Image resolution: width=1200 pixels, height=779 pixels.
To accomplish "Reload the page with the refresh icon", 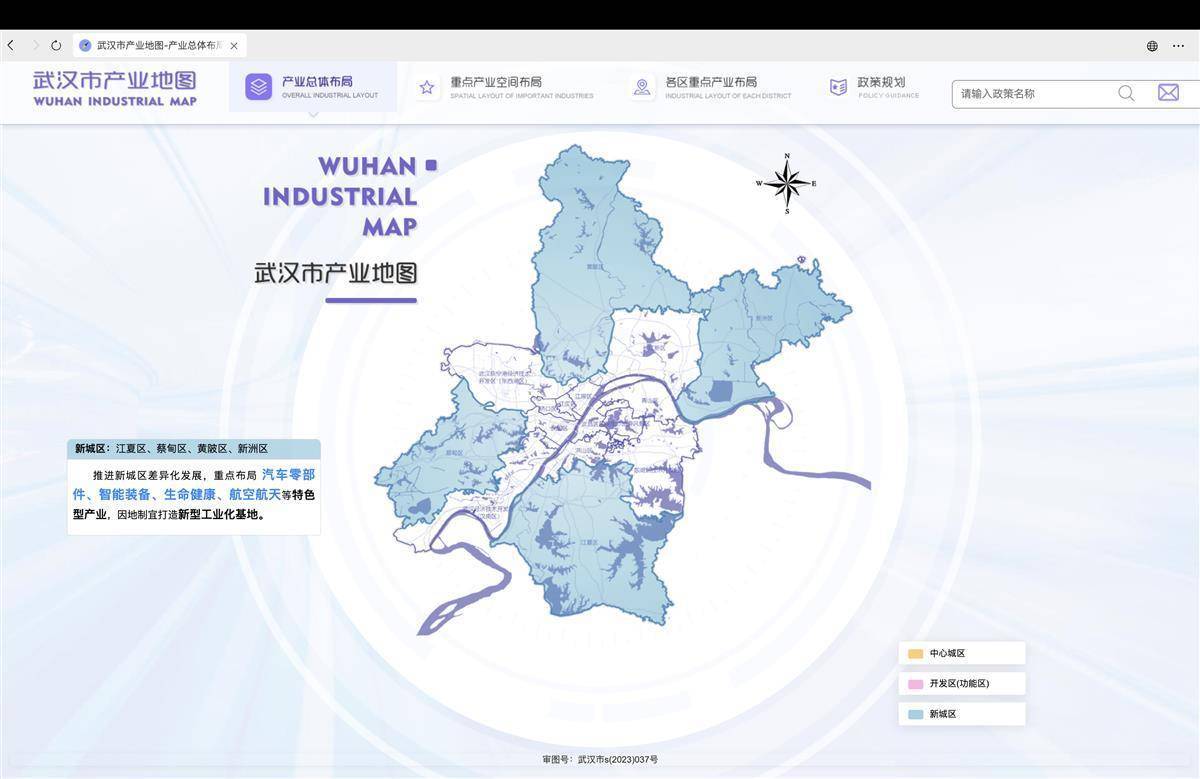I will tap(56, 46).
